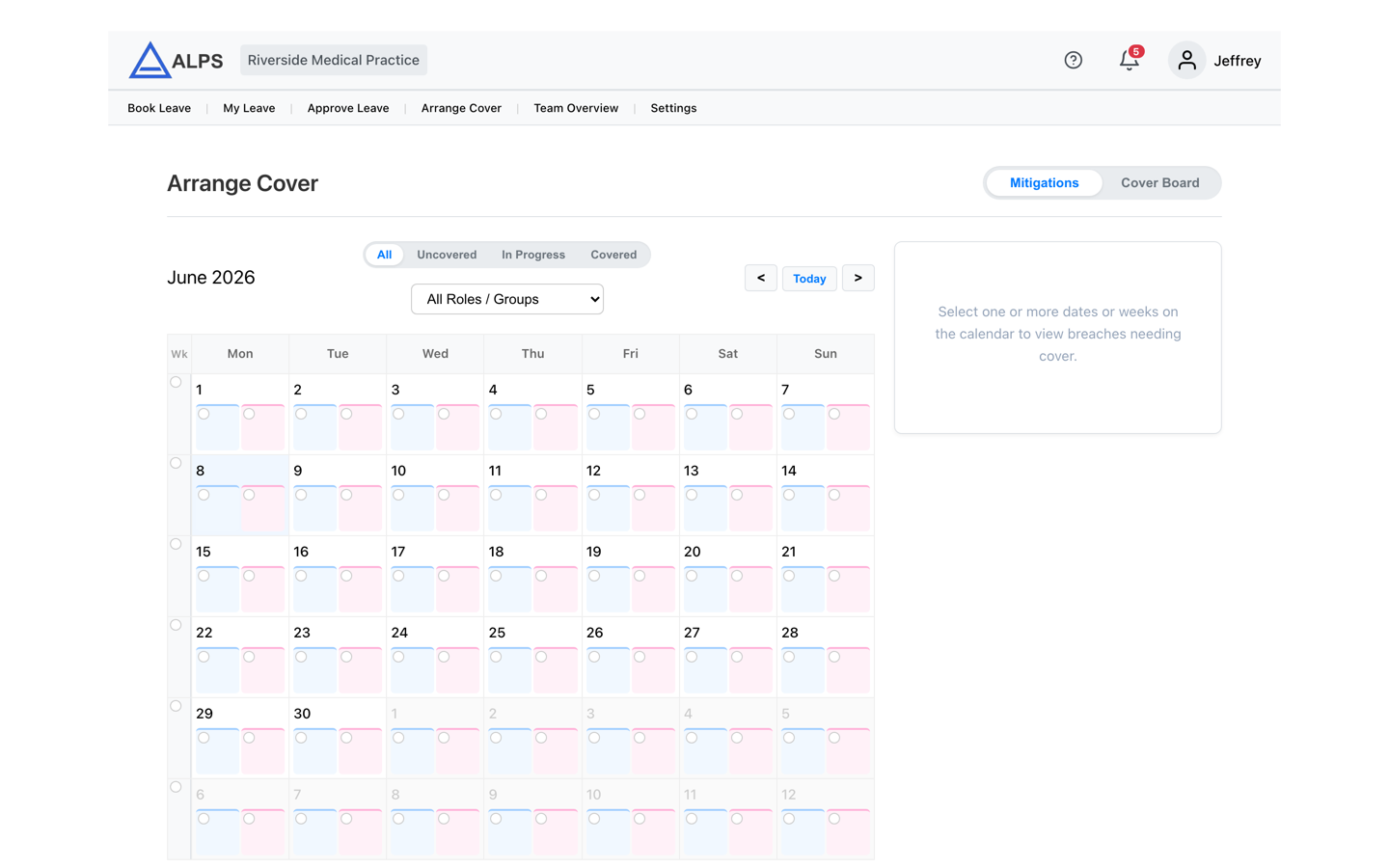The image size is (1389, 868).
Task: Select the week radio for greyed July 6 week
Action: pyautogui.click(x=176, y=787)
